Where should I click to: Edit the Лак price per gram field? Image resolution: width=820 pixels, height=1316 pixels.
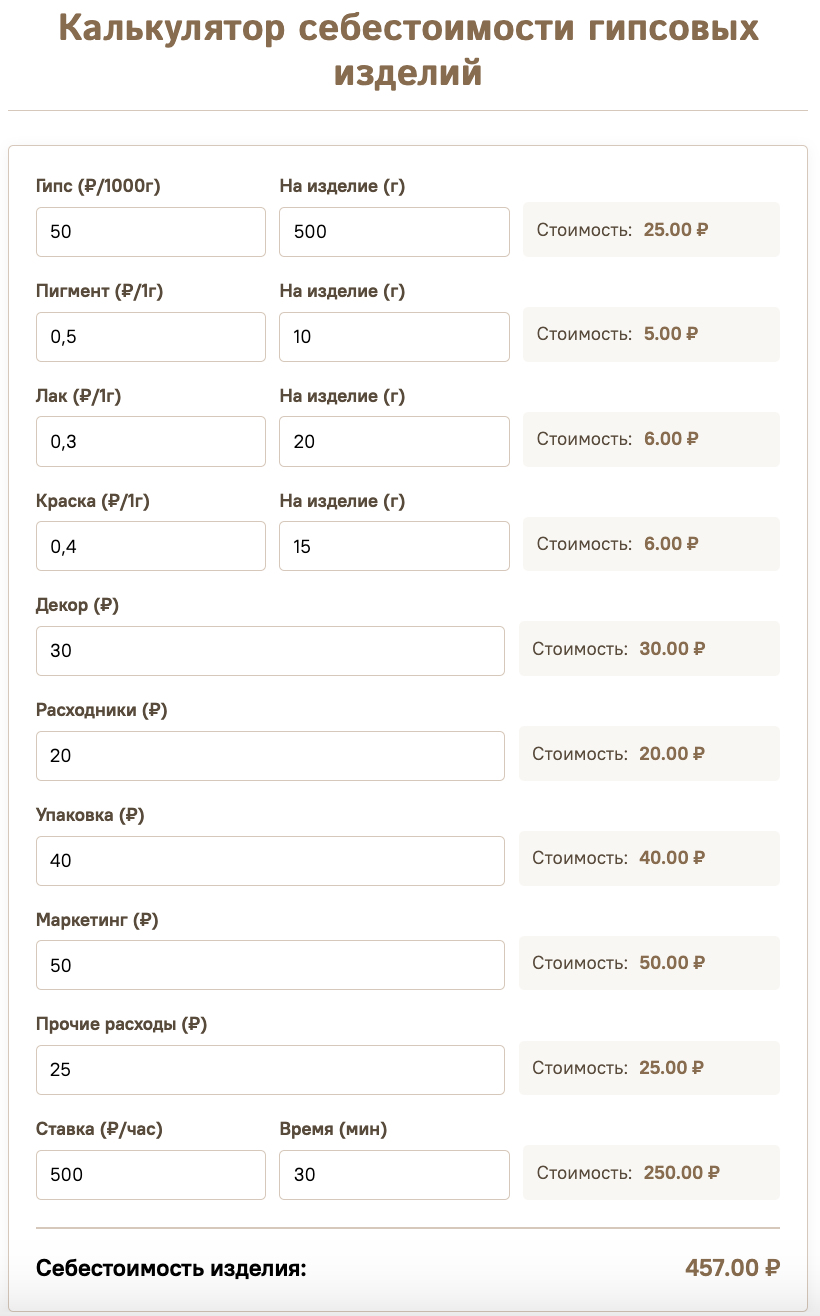click(x=151, y=441)
